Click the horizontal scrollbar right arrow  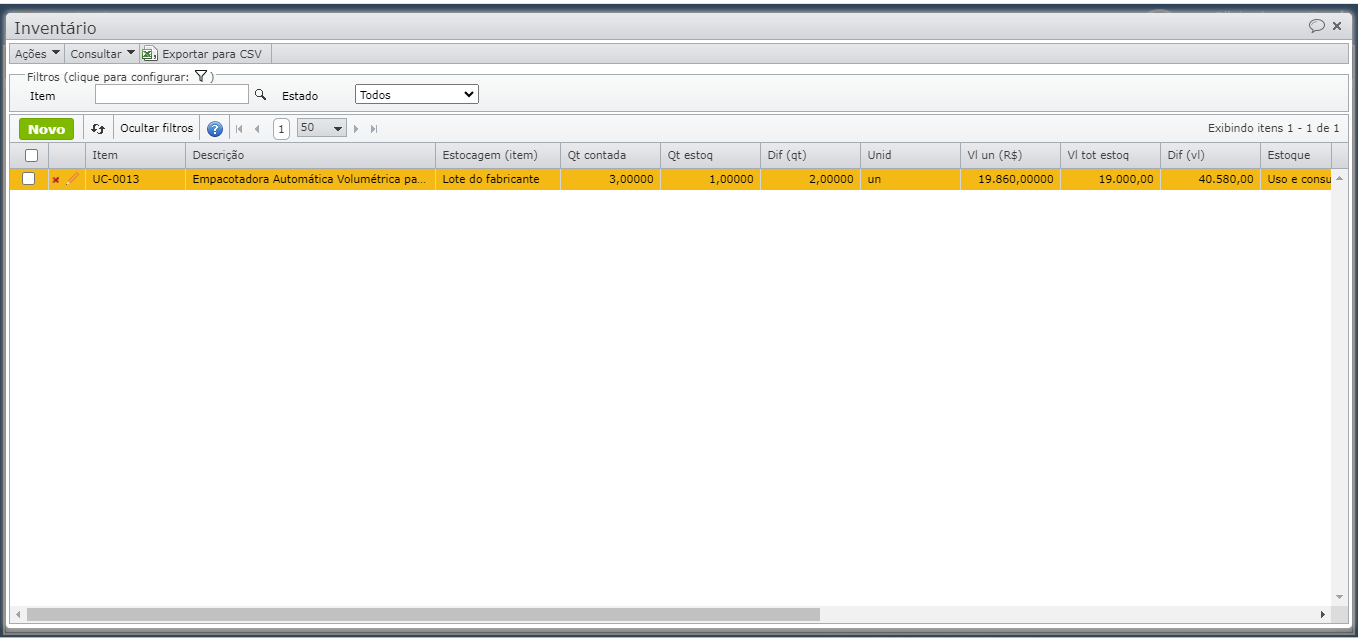point(1322,614)
